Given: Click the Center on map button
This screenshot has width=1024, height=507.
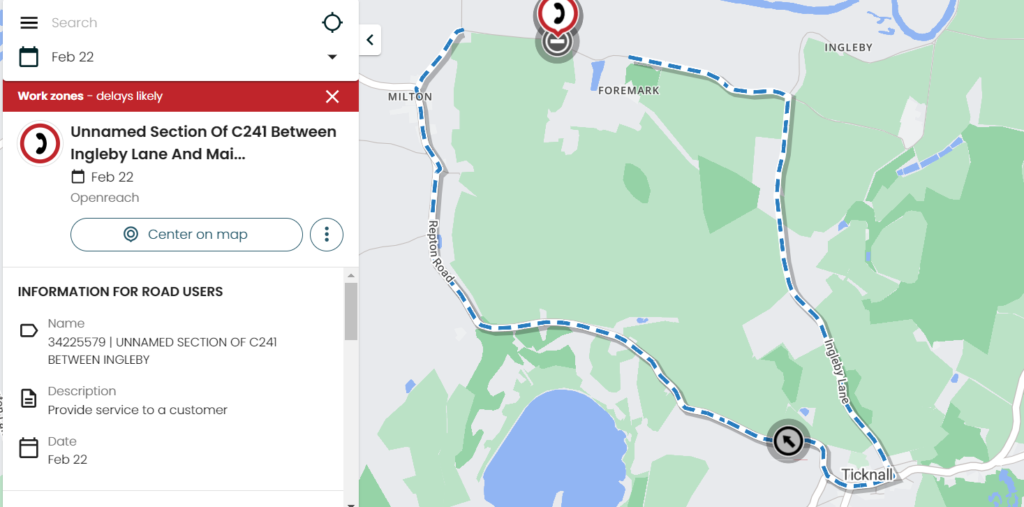Looking at the screenshot, I should click(187, 235).
